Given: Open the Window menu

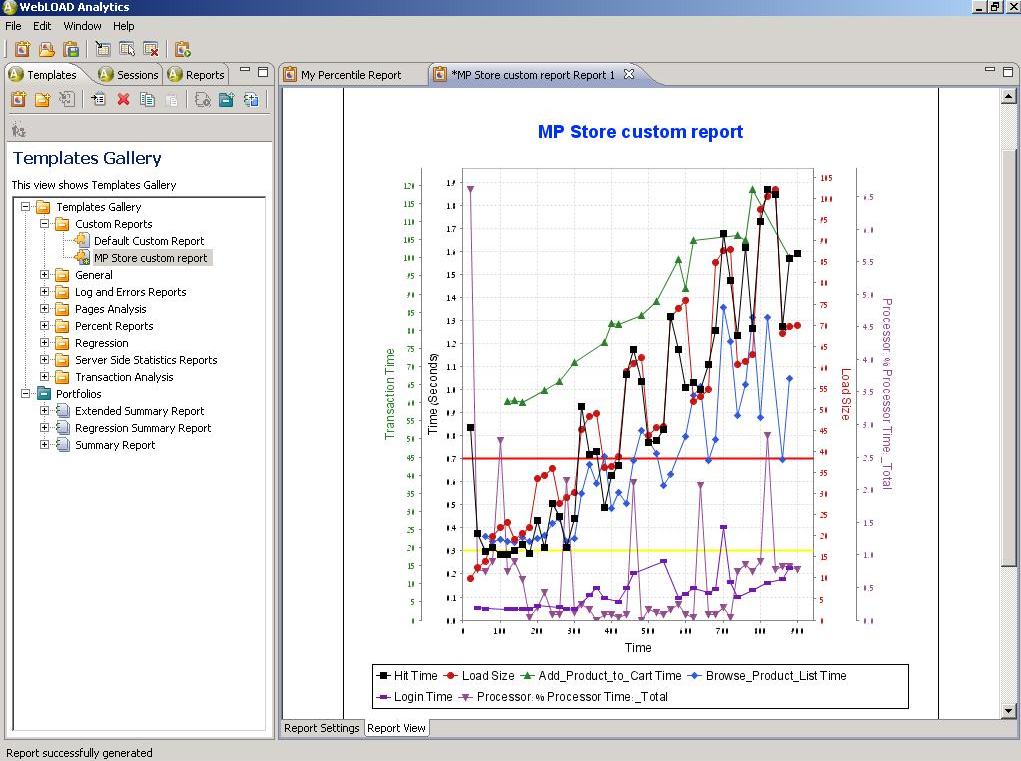Looking at the screenshot, I should [82, 26].
